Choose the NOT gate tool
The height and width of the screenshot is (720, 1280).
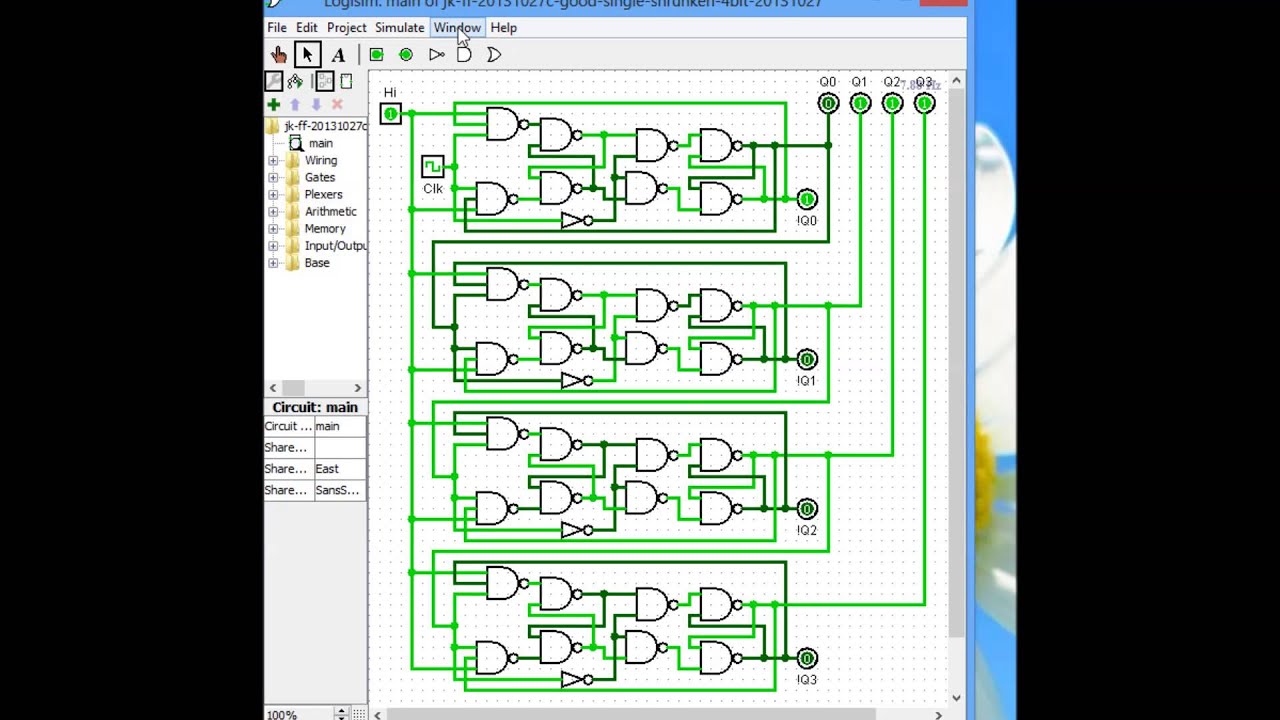click(436, 55)
